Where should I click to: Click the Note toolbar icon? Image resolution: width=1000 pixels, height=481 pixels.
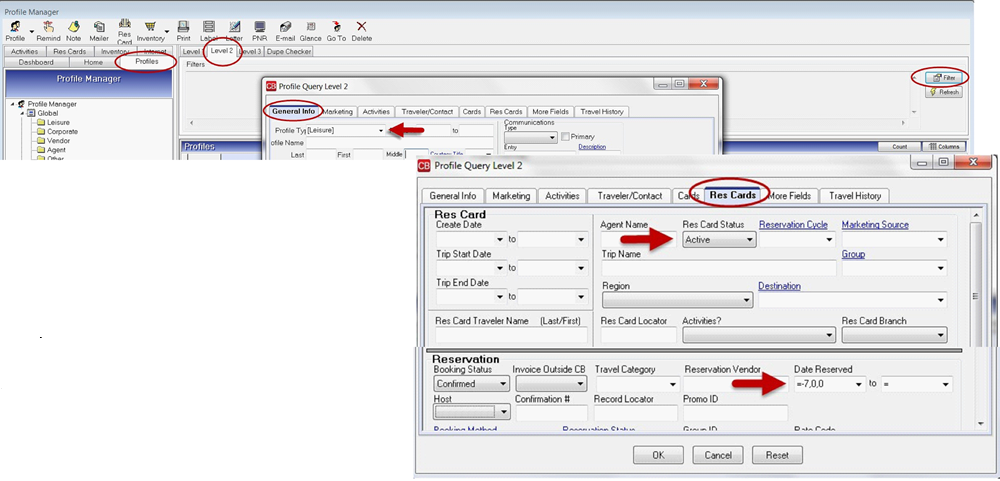[x=73, y=27]
